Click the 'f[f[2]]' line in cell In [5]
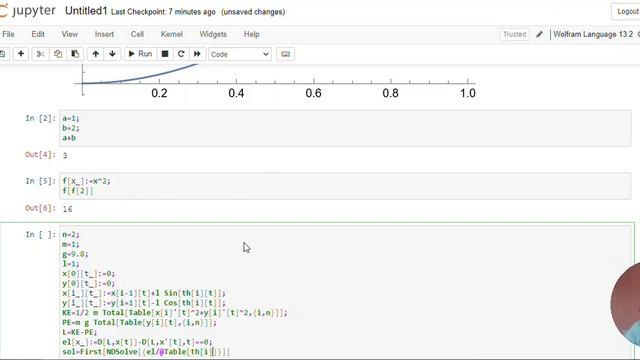640x360 pixels. tap(78, 191)
